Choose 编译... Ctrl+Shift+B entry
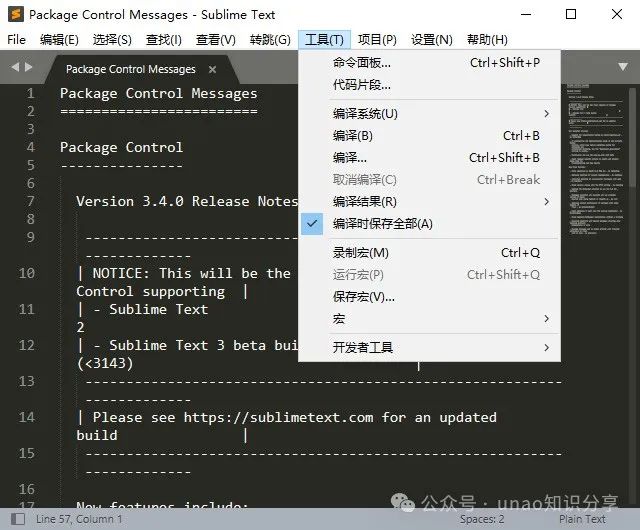 click(x=429, y=158)
